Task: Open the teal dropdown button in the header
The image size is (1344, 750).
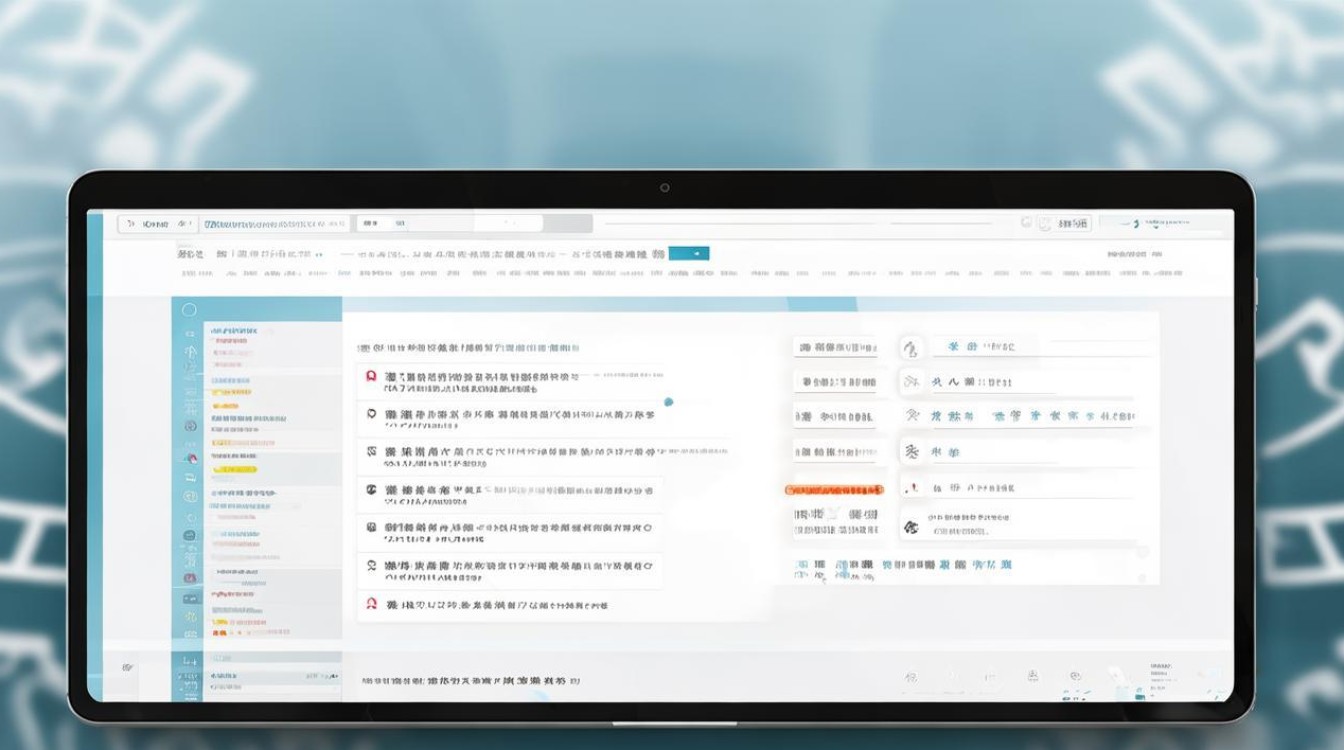Action: pos(688,254)
